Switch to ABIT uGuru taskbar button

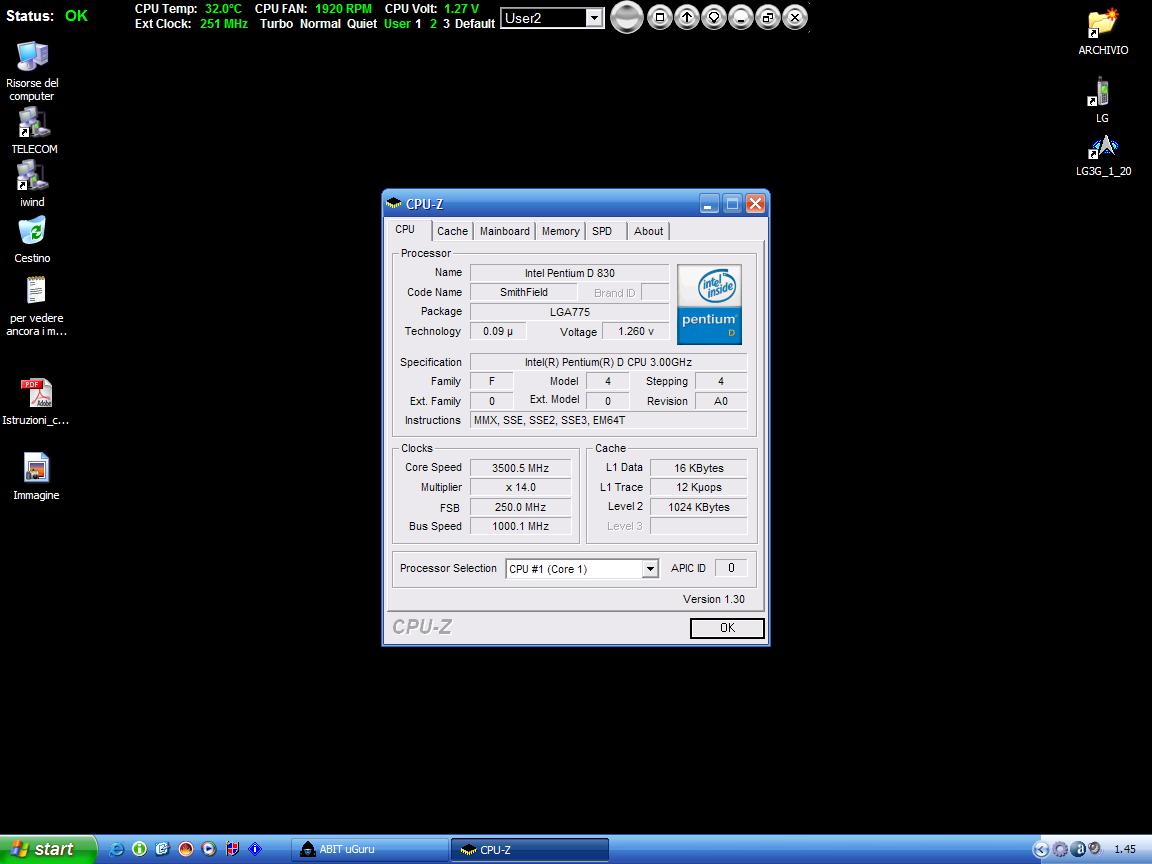[x=370, y=849]
